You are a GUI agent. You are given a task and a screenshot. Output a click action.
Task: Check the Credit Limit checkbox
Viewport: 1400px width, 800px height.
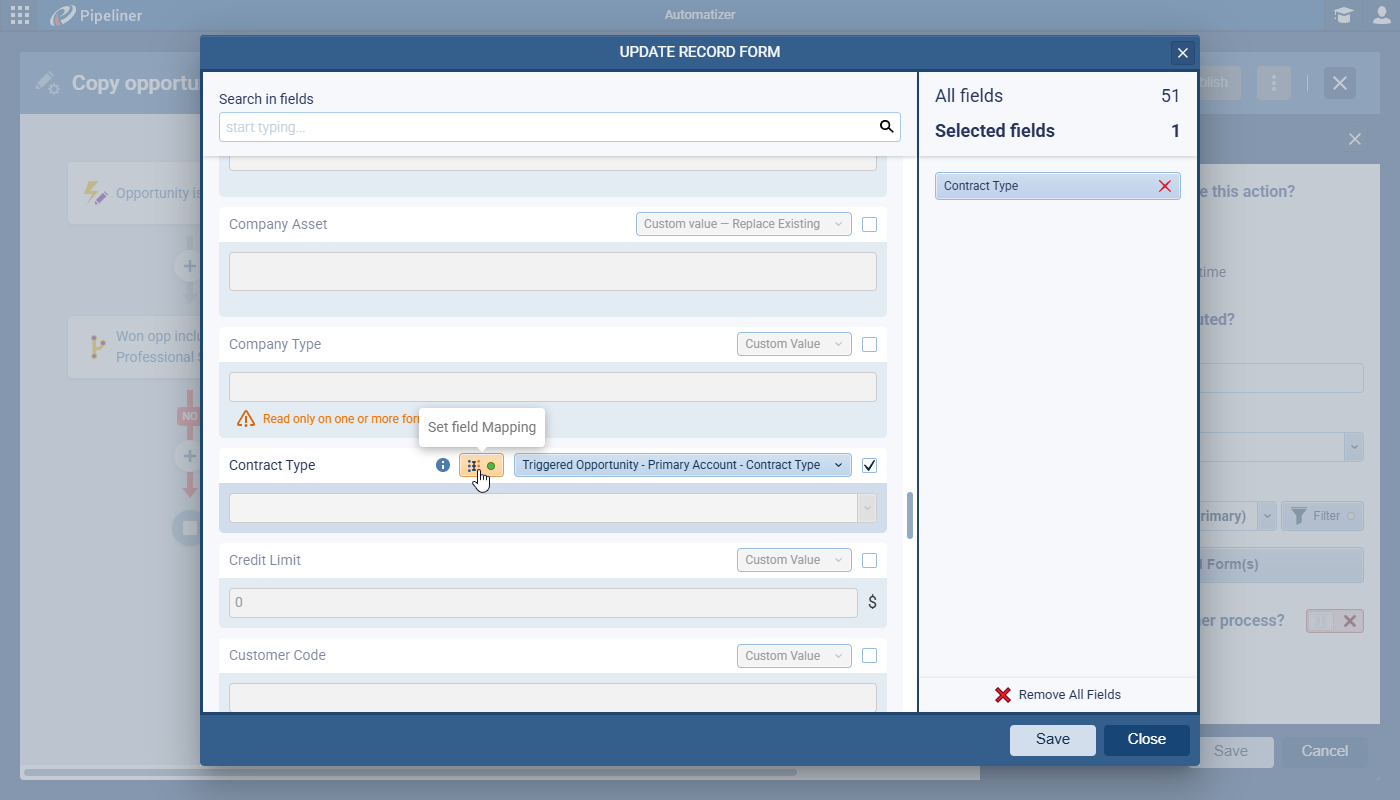click(x=869, y=560)
